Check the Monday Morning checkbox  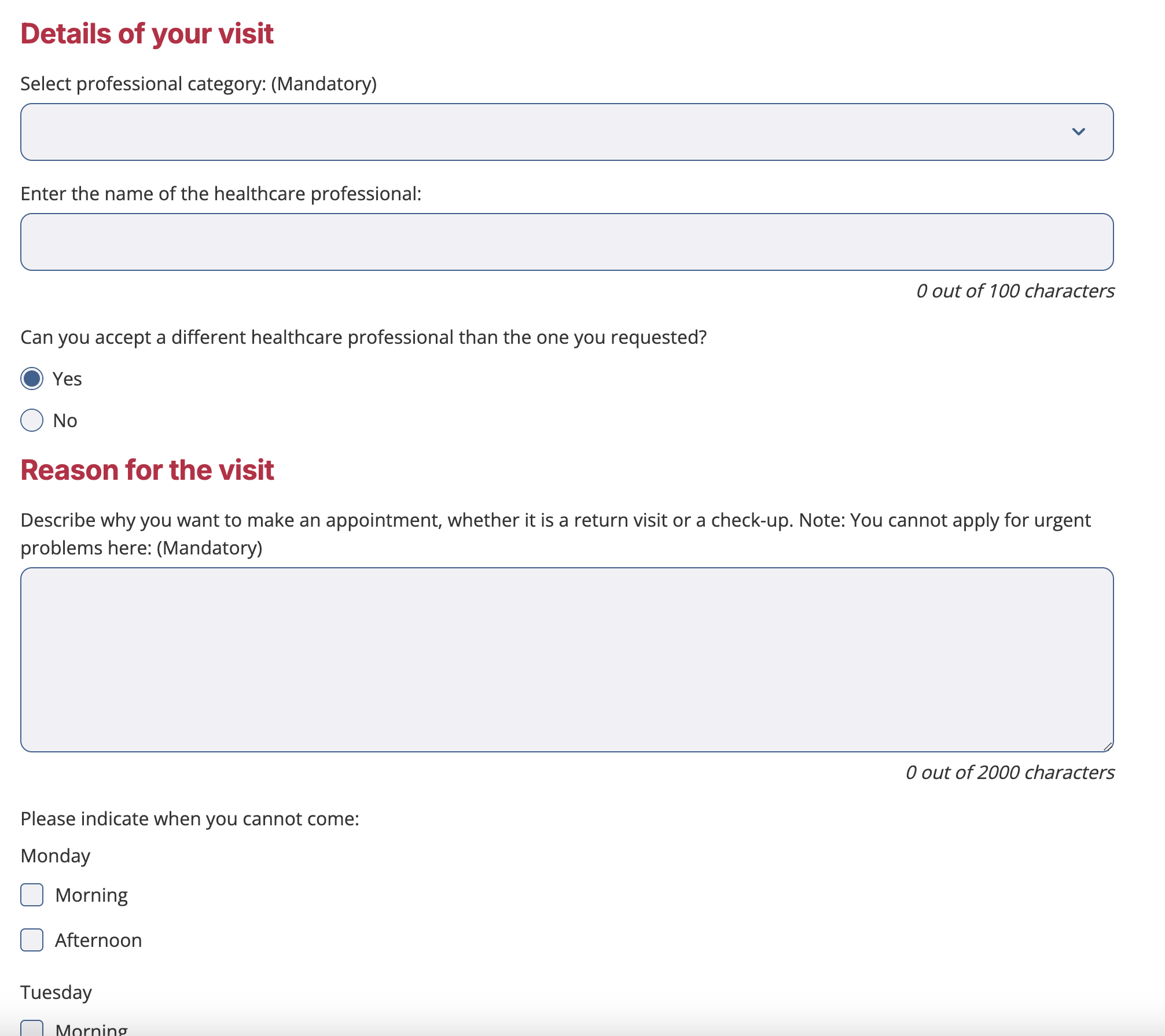32,895
